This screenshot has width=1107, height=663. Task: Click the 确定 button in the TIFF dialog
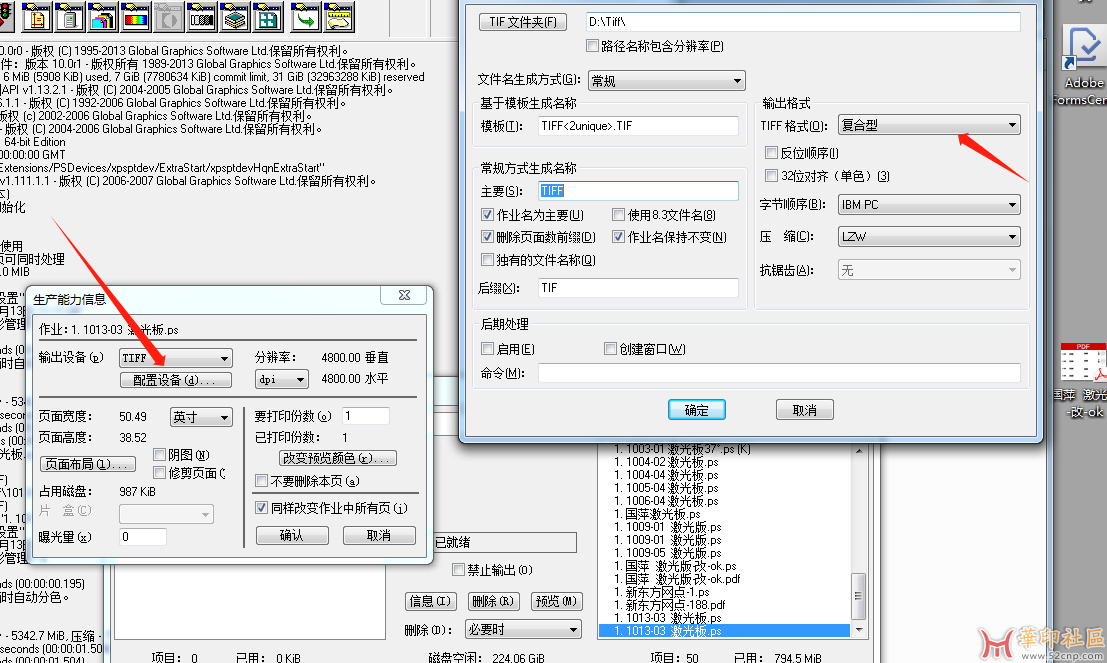pos(696,410)
